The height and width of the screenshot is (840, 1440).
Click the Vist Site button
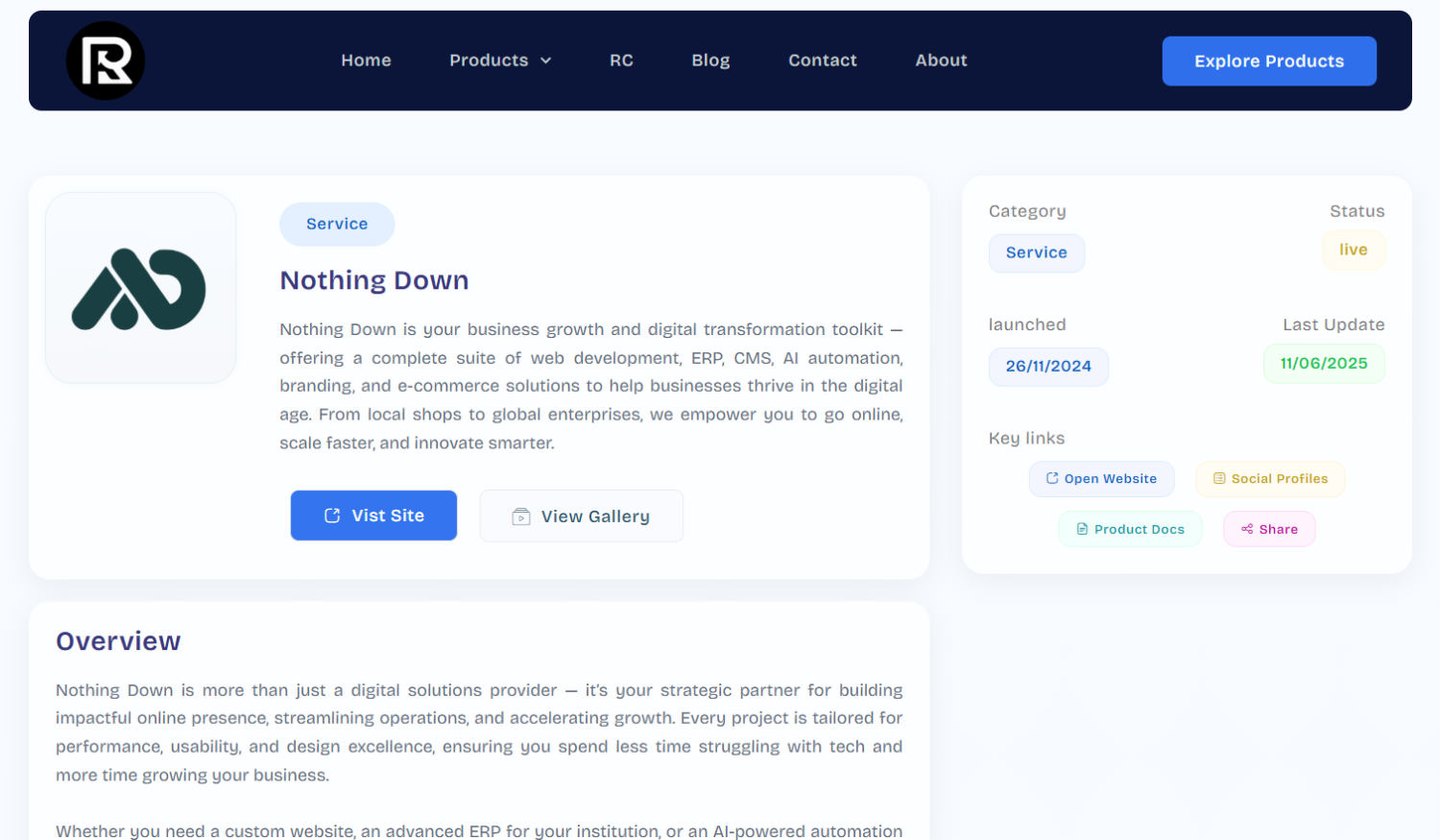click(373, 516)
